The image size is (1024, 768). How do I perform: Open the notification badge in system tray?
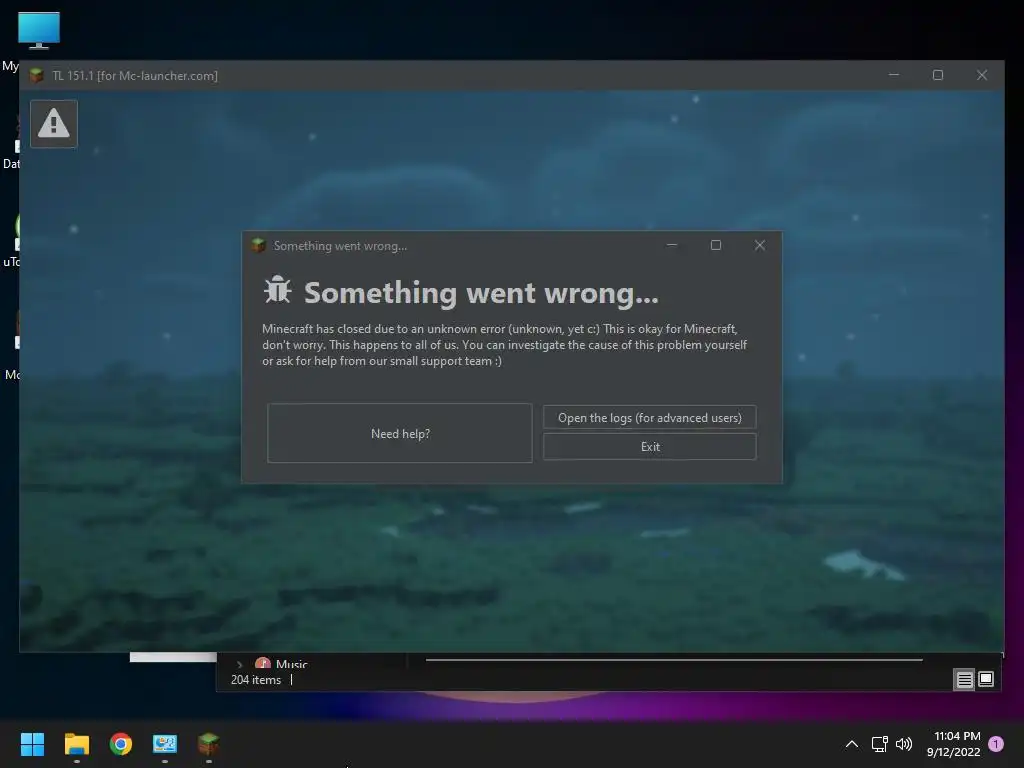pyautogui.click(x=996, y=744)
